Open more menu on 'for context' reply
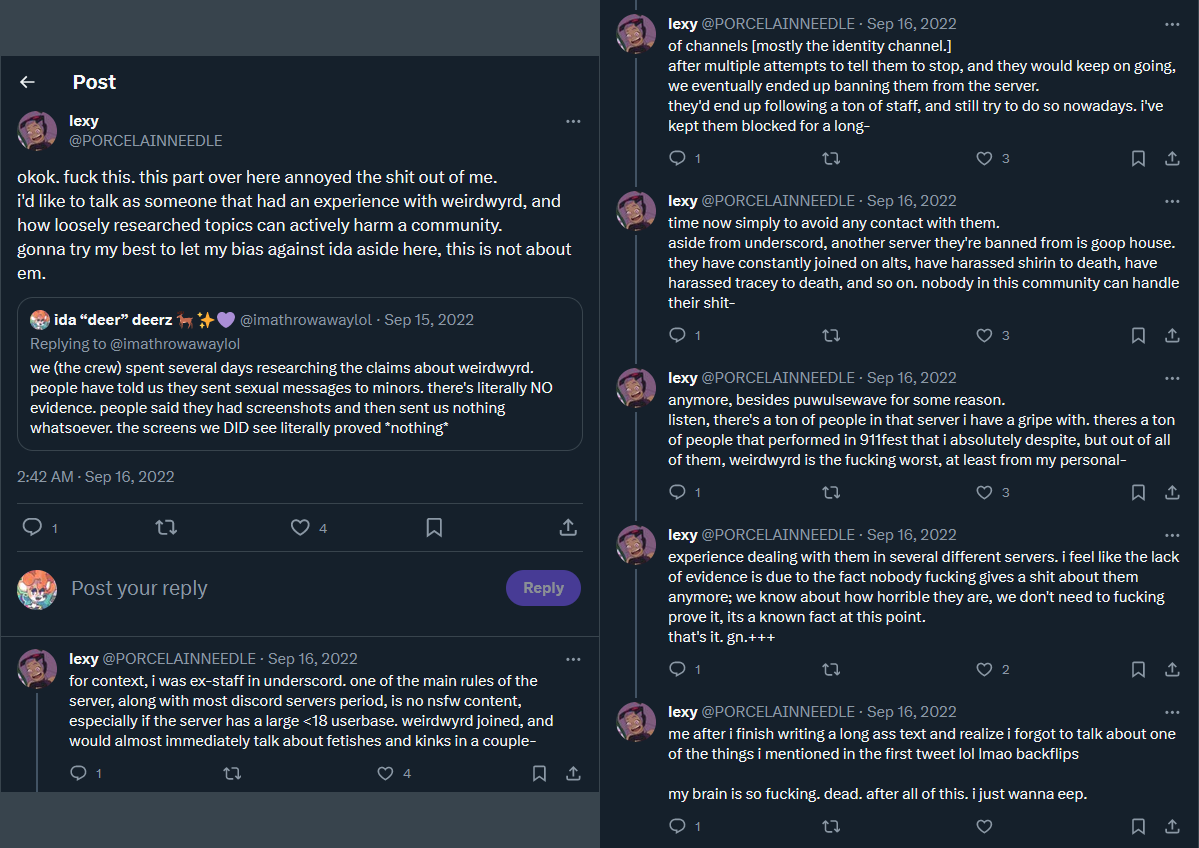Viewport: 1199px width, 848px height. tap(573, 659)
